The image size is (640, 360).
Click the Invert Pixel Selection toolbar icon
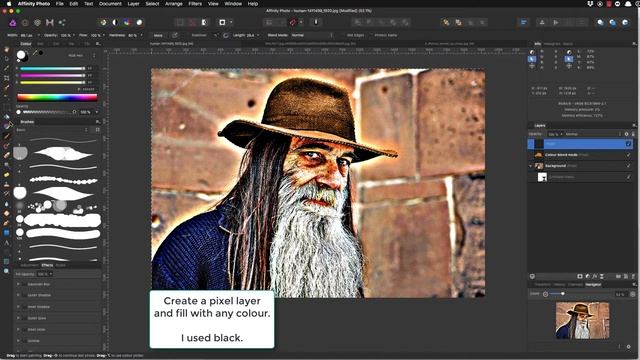(204, 22)
